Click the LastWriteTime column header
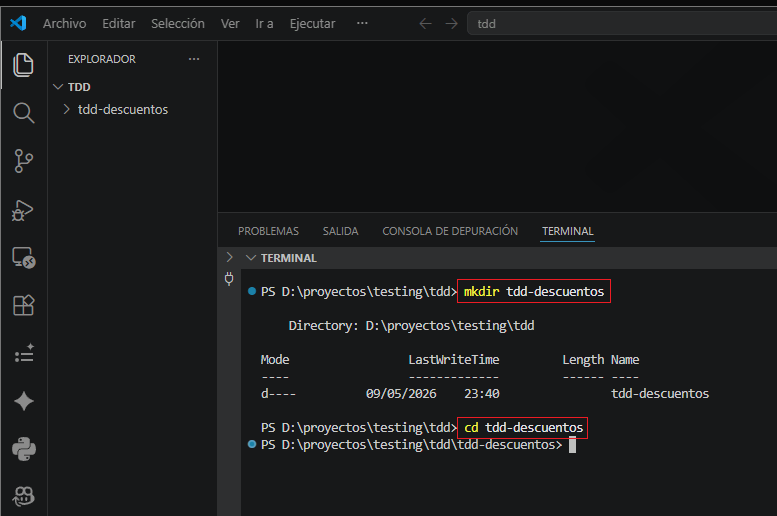This screenshot has width=777, height=516. coord(453,359)
